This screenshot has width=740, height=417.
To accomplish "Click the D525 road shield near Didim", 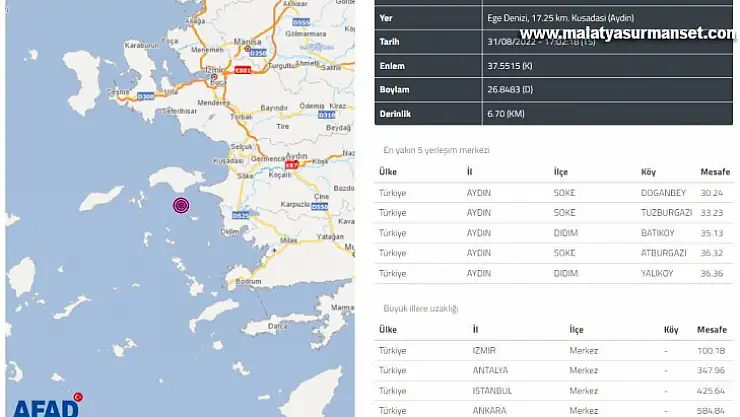I will click(x=240, y=215).
